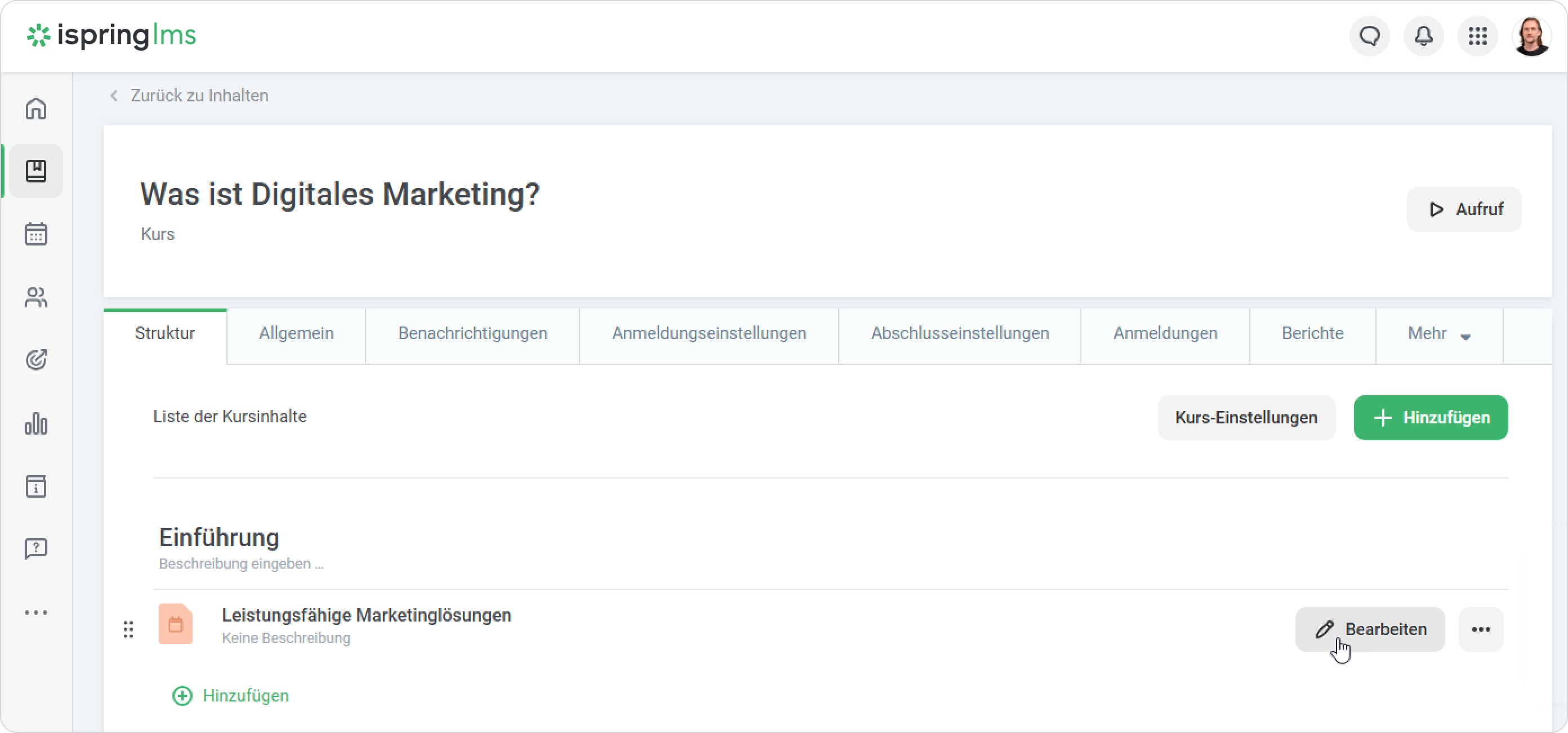The height and width of the screenshot is (733, 1568).
Task: Open the three-dot menu for Leistungsfähige Marketinglösungen
Action: point(1480,629)
